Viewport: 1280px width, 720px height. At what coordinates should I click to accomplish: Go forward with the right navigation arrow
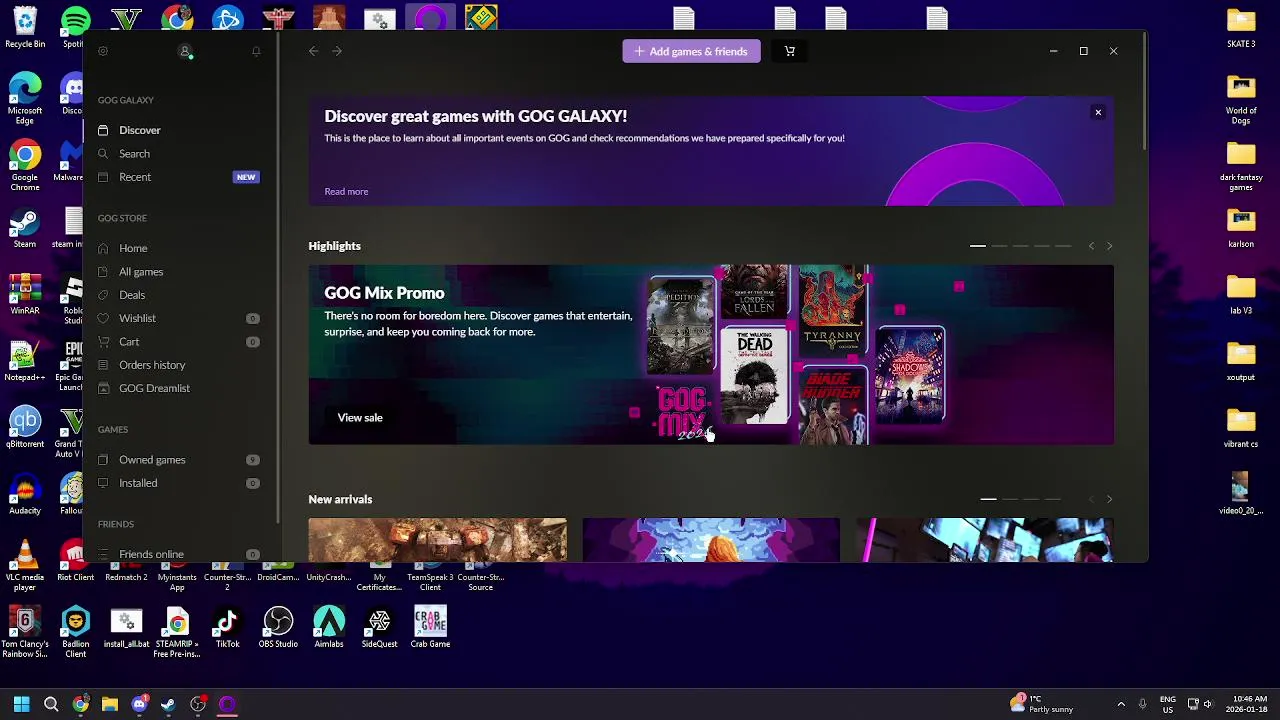tap(337, 51)
